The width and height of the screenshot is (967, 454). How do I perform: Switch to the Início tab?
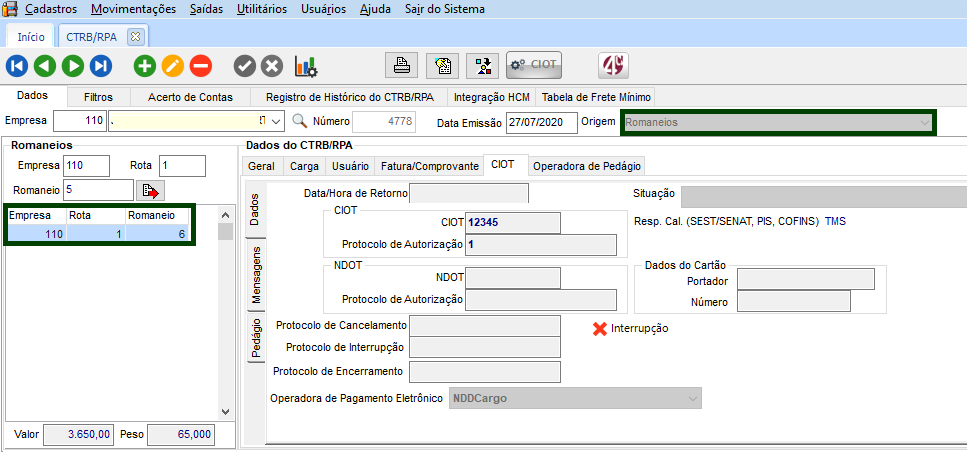coord(31,37)
